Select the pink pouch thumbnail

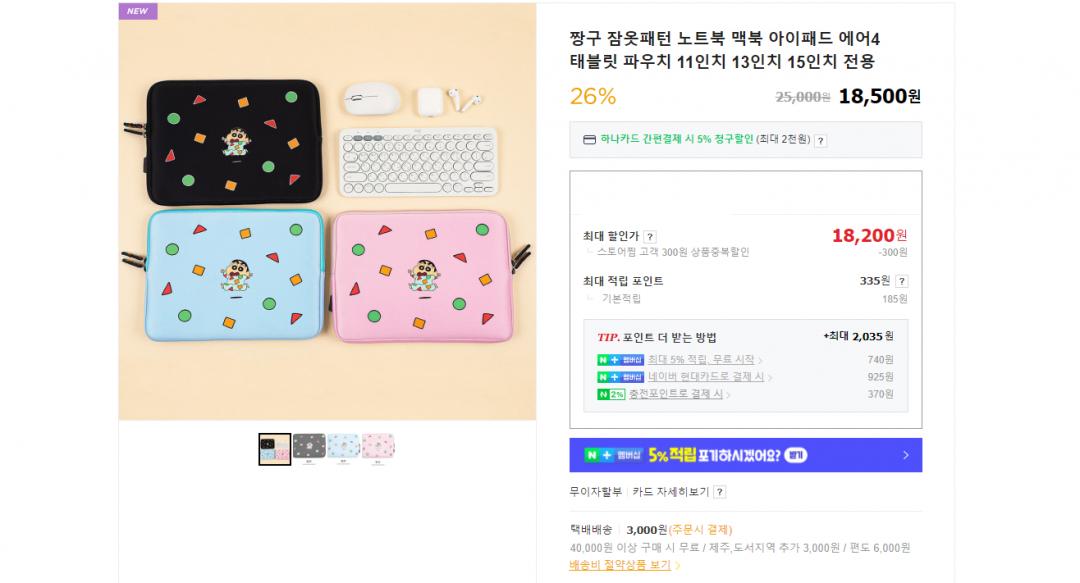378,450
